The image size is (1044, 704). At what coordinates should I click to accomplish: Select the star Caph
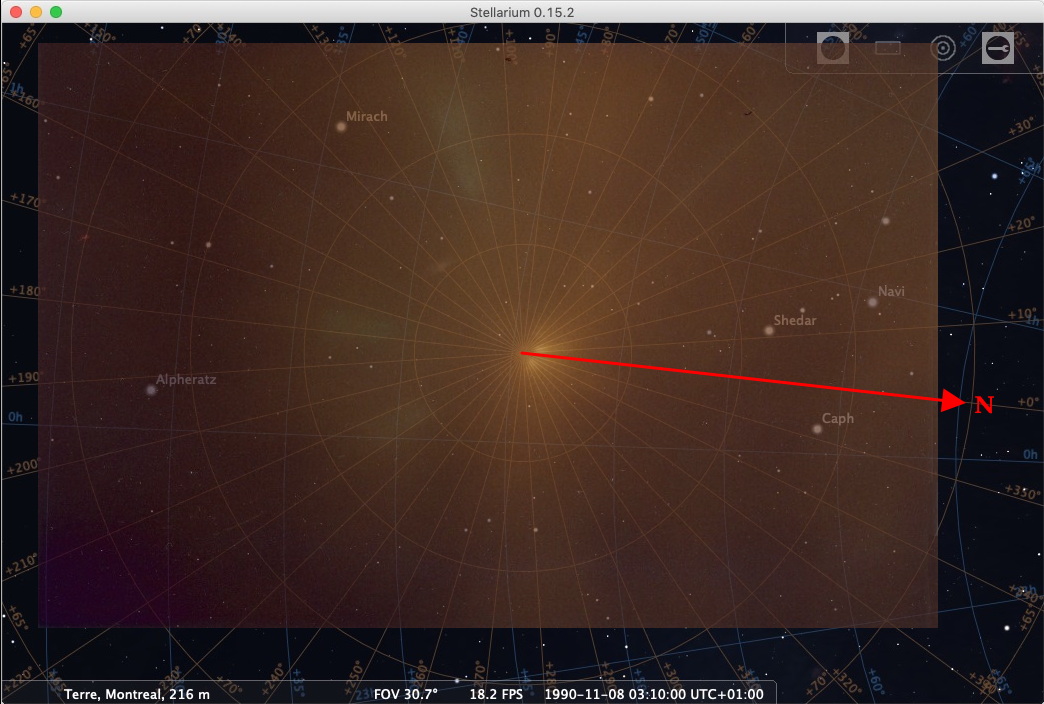817,429
